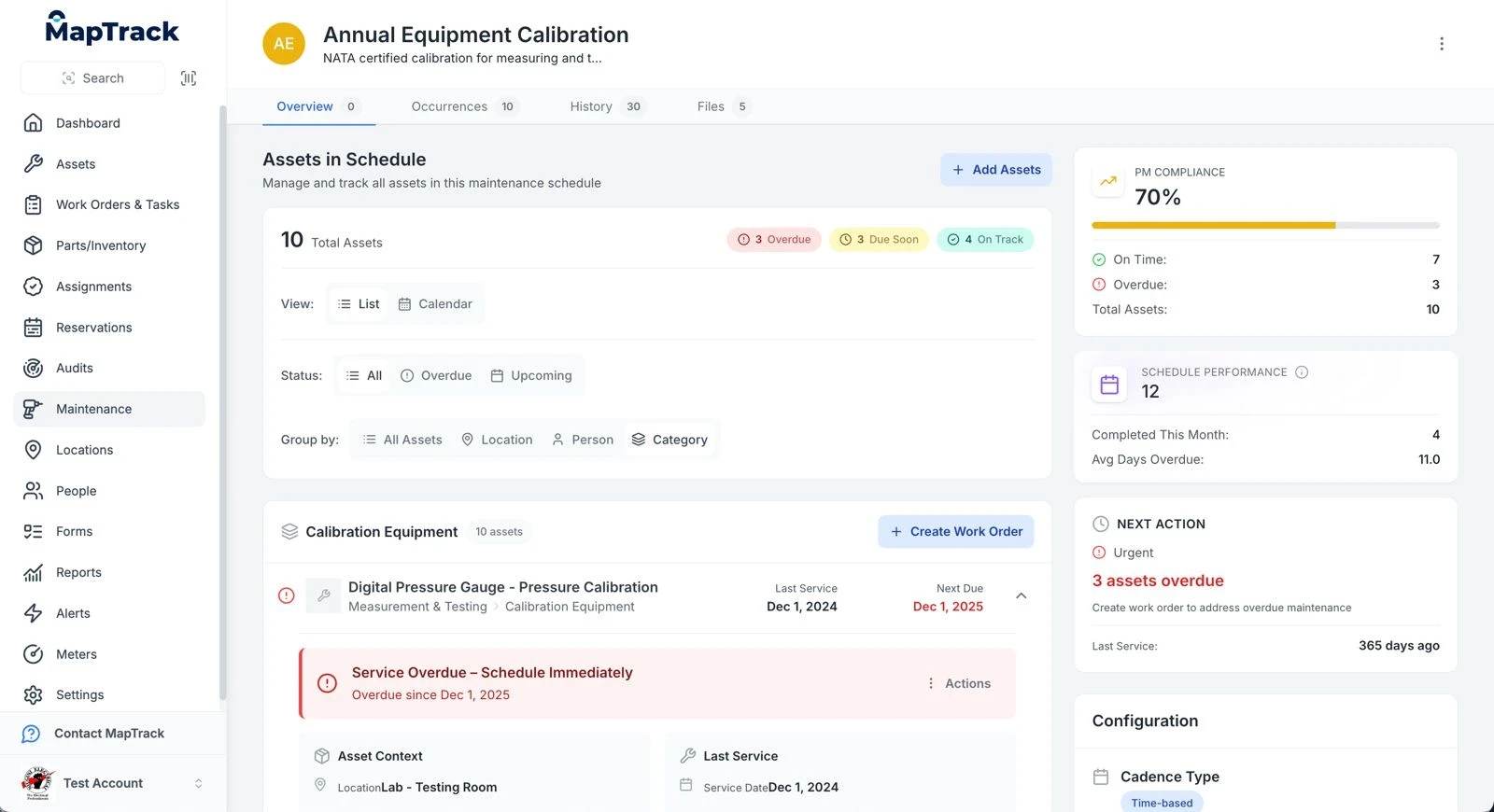Filter status by Upcoming
Screen dimensions: 1494x812
click(x=531, y=375)
